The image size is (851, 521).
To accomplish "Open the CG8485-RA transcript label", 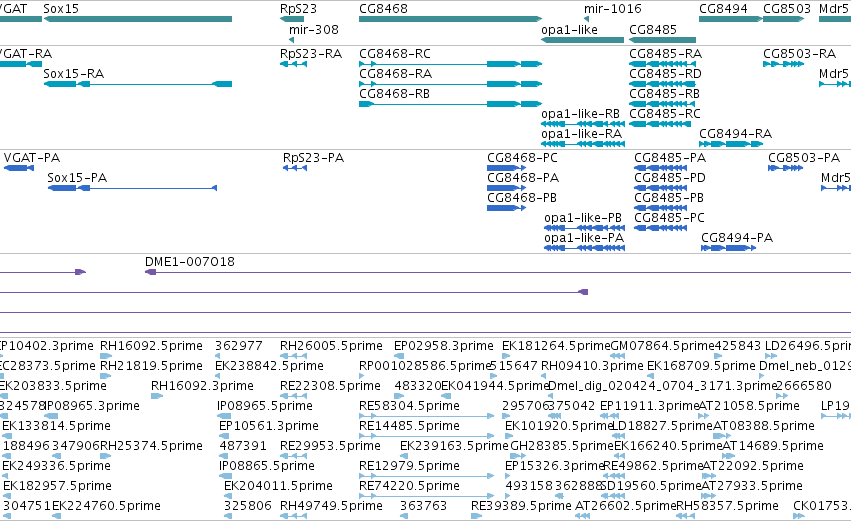I will 665,54.
